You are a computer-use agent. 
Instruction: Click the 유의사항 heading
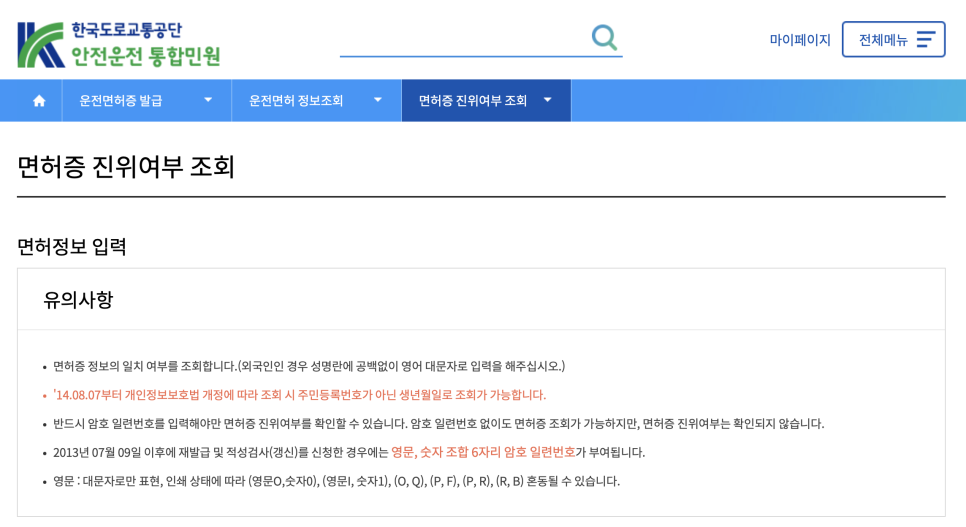(78, 300)
